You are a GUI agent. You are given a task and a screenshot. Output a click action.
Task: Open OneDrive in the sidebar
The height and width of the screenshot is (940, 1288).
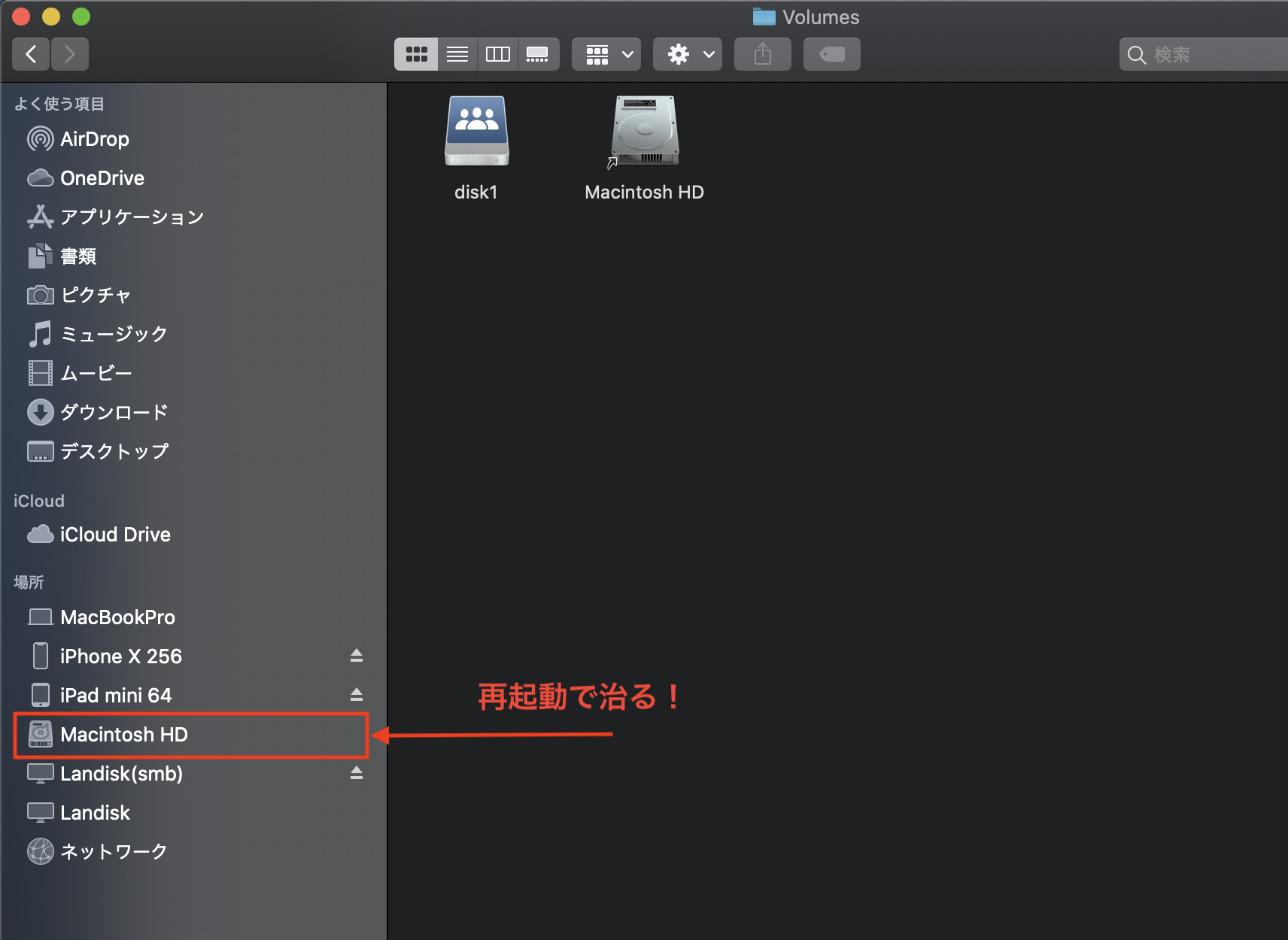point(194,178)
